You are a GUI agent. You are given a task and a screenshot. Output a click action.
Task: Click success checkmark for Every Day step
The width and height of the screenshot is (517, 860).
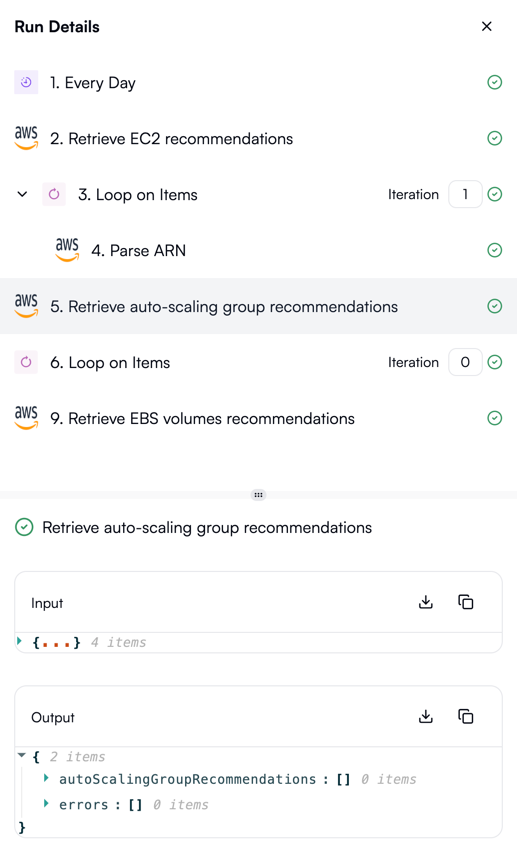click(x=495, y=82)
